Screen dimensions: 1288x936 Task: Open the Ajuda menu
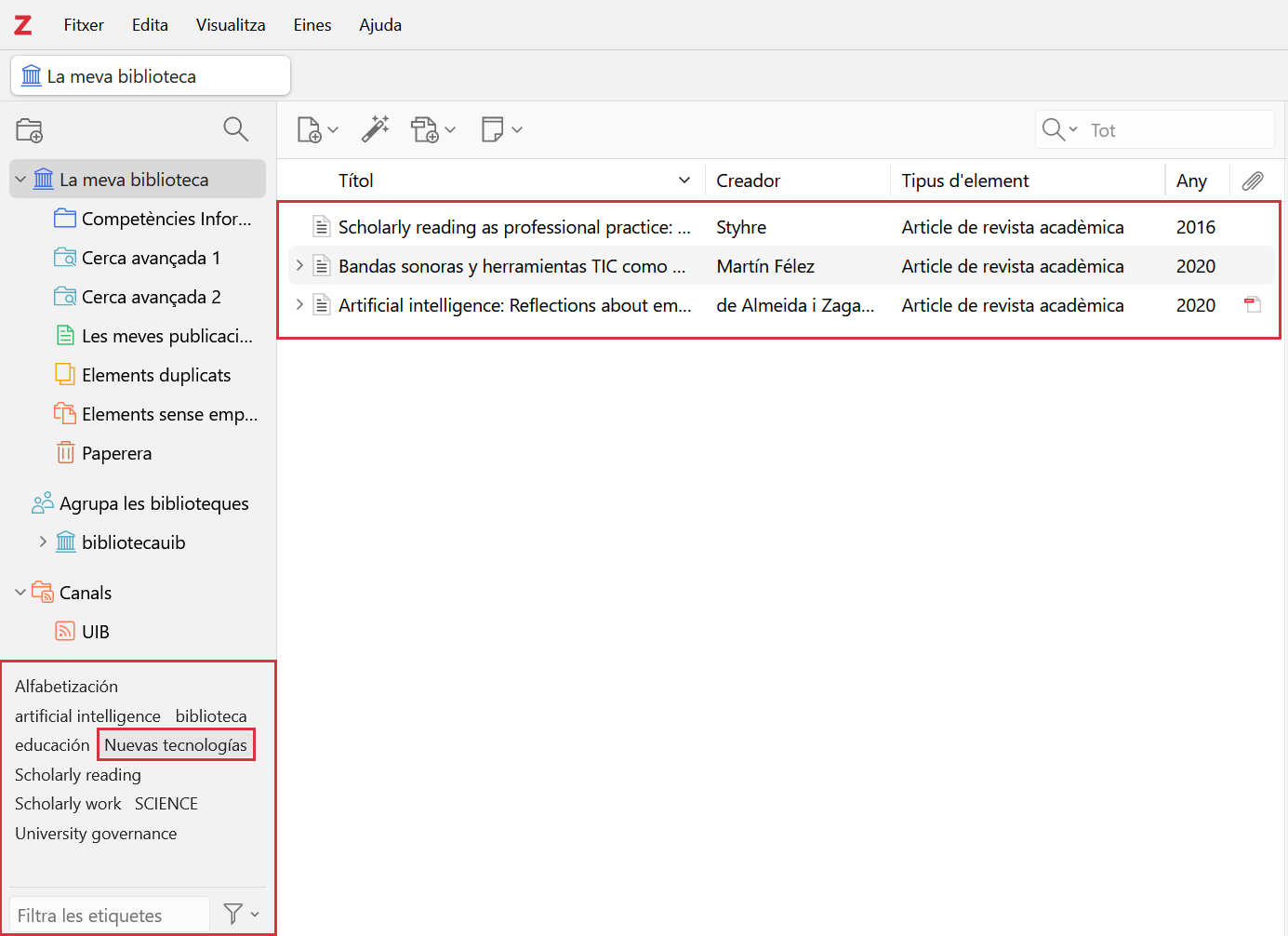pos(380,25)
